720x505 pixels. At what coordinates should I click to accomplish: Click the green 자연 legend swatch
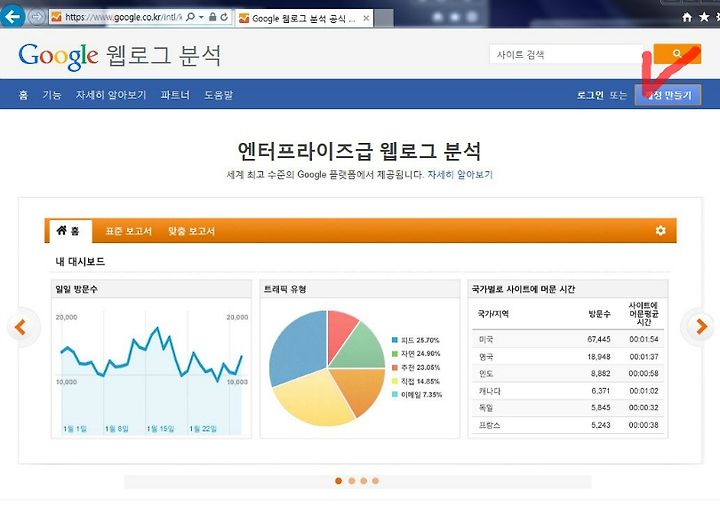coord(394,354)
